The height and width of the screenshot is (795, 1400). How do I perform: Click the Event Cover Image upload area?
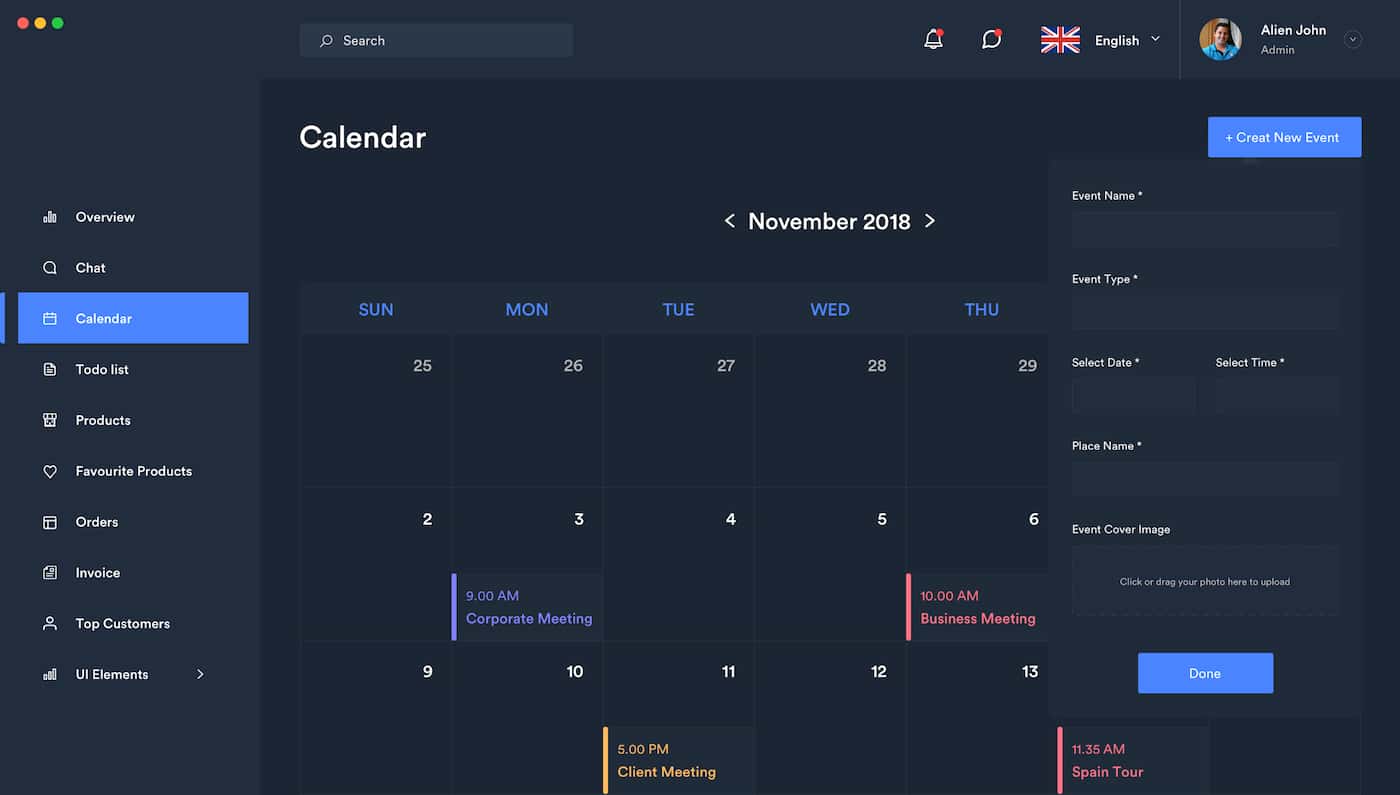point(1205,581)
